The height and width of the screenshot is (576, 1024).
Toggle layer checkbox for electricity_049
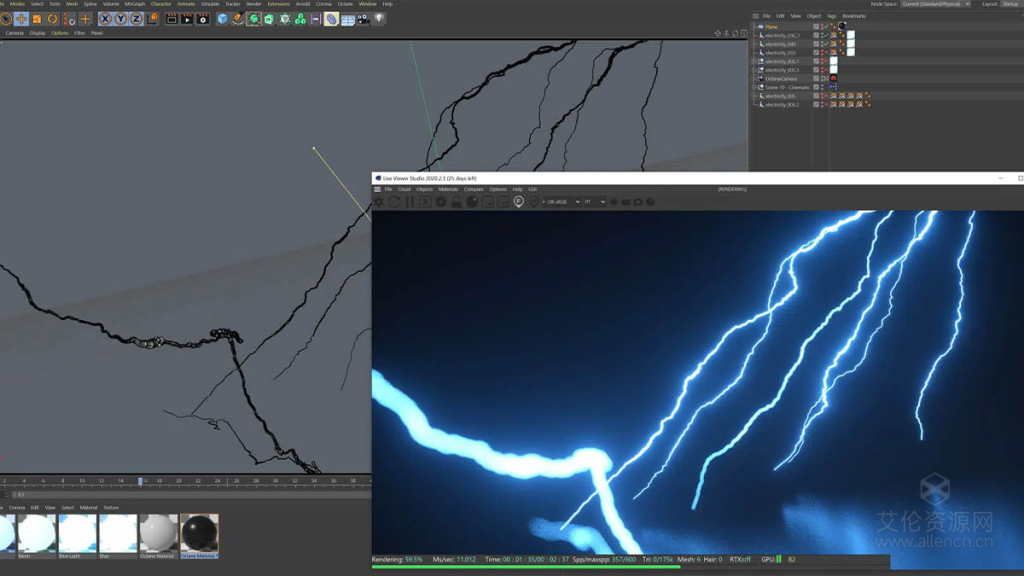[x=816, y=44]
